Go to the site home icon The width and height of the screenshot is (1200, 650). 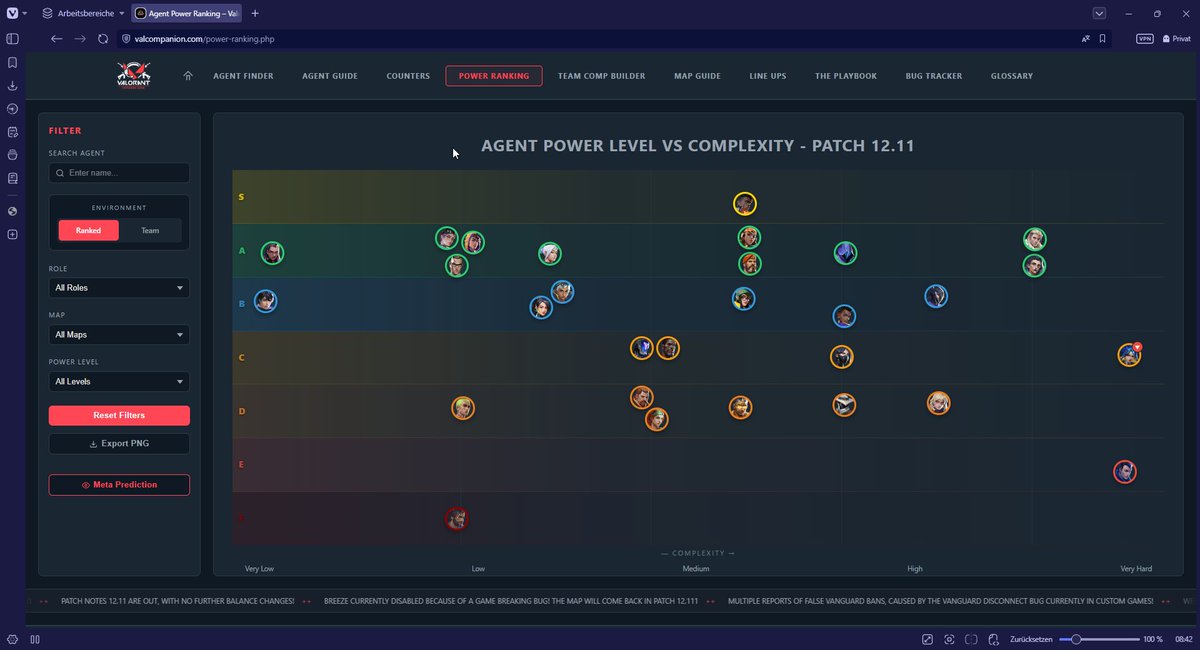point(188,76)
